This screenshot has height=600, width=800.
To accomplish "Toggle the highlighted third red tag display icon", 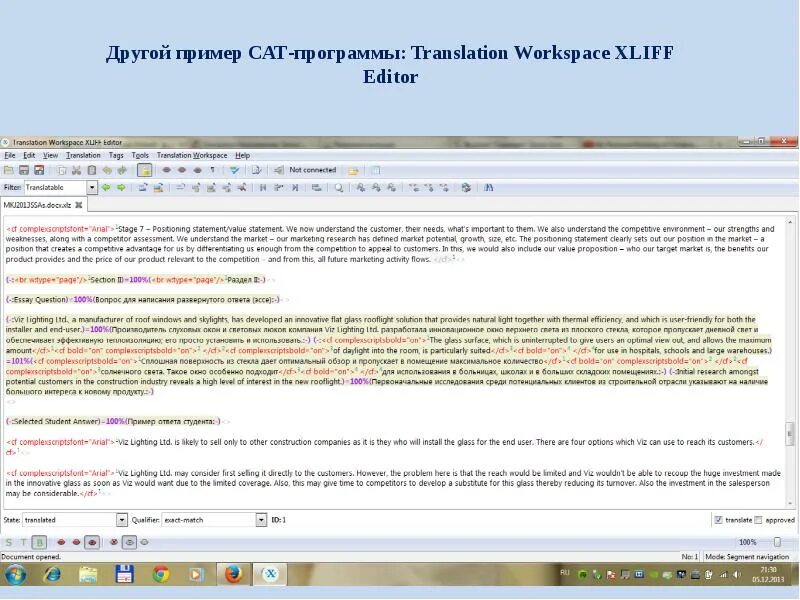I will click(x=92, y=542).
